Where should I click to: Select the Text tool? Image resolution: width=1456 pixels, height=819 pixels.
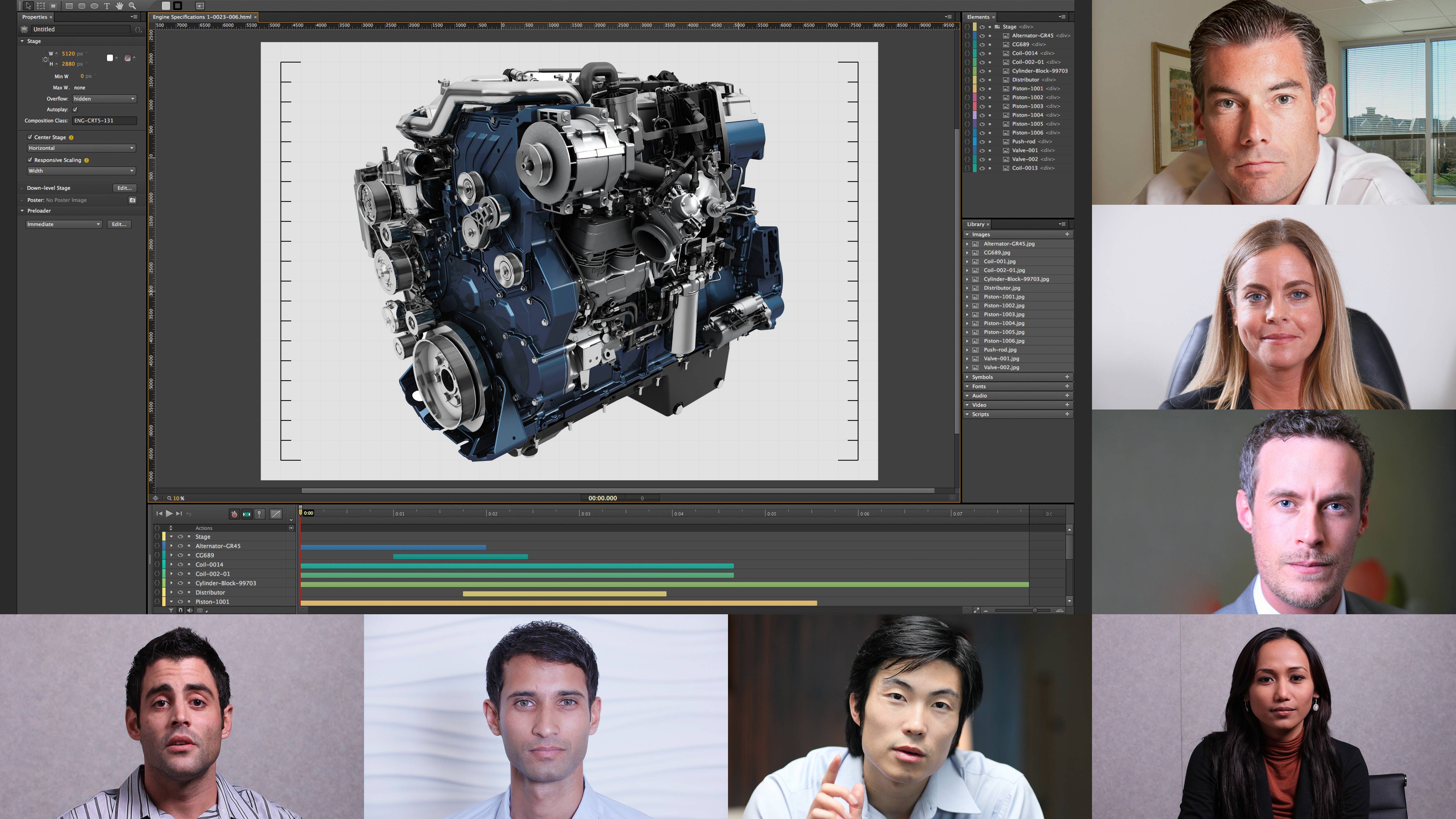click(106, 6)
